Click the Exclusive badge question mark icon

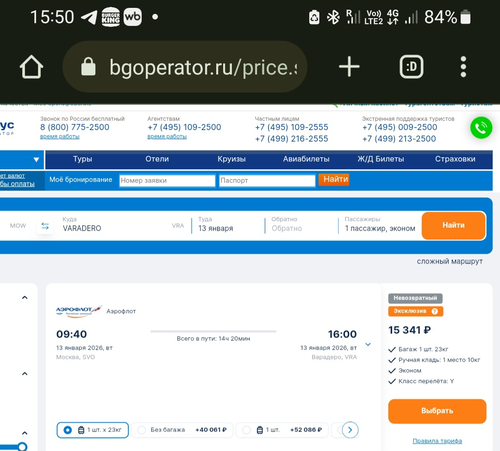point(435,311)
